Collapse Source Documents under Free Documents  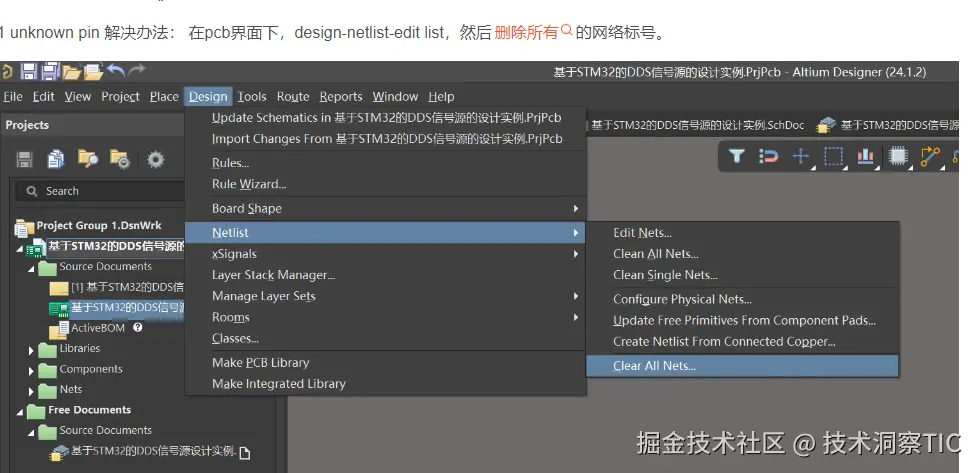pyautogui.click(x=31, y=433)
